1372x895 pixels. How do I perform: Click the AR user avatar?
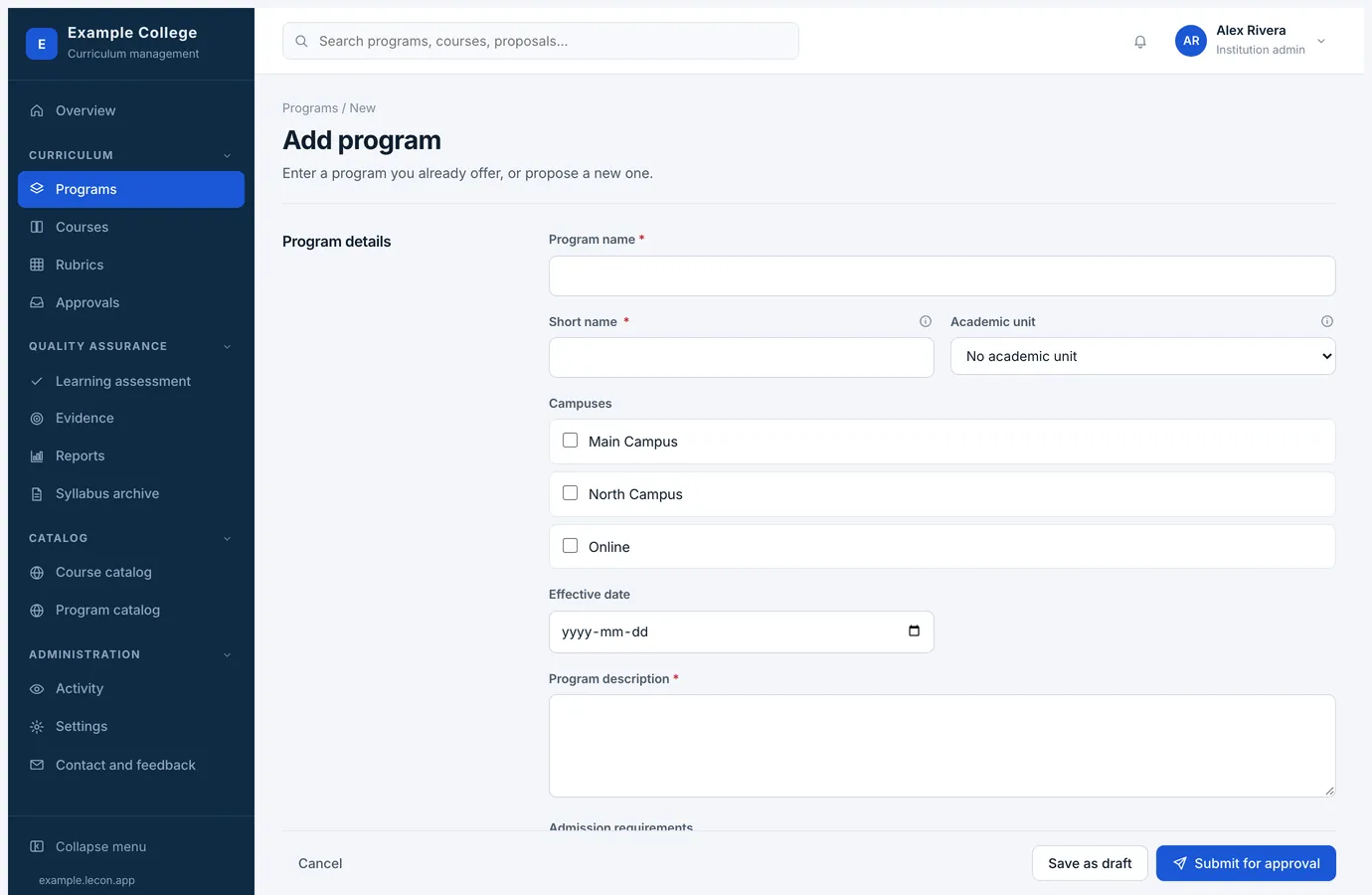pyautogui.click(x=1191, y=41)
